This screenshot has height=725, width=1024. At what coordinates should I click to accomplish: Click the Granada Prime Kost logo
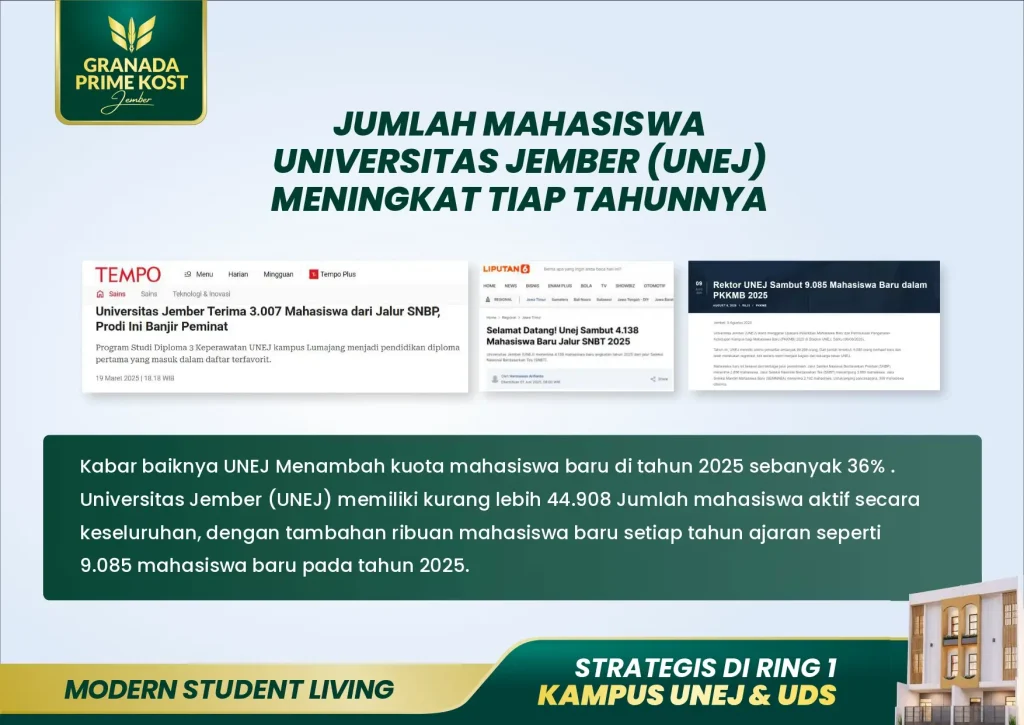[x=131, y=62]
